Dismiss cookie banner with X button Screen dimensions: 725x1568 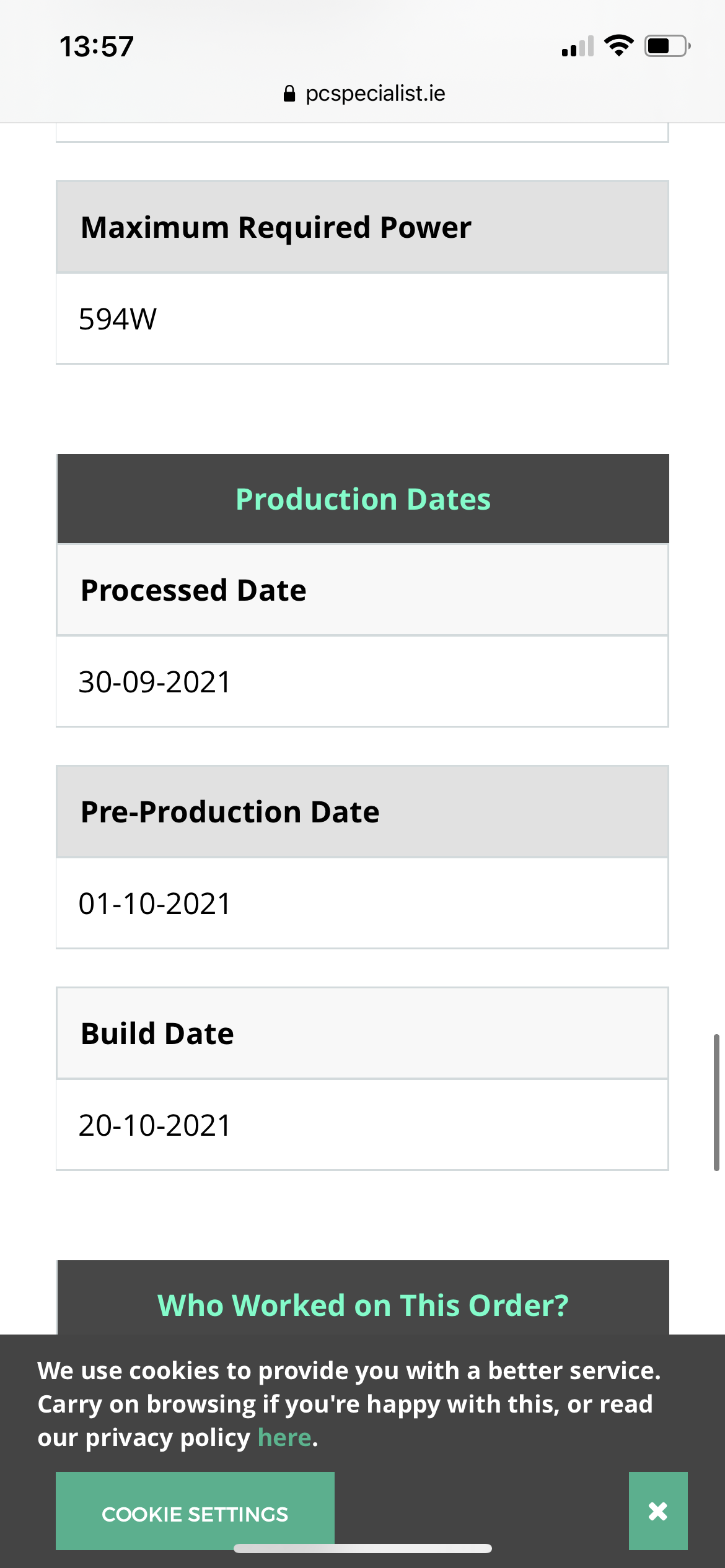(x=658, y=1511)
